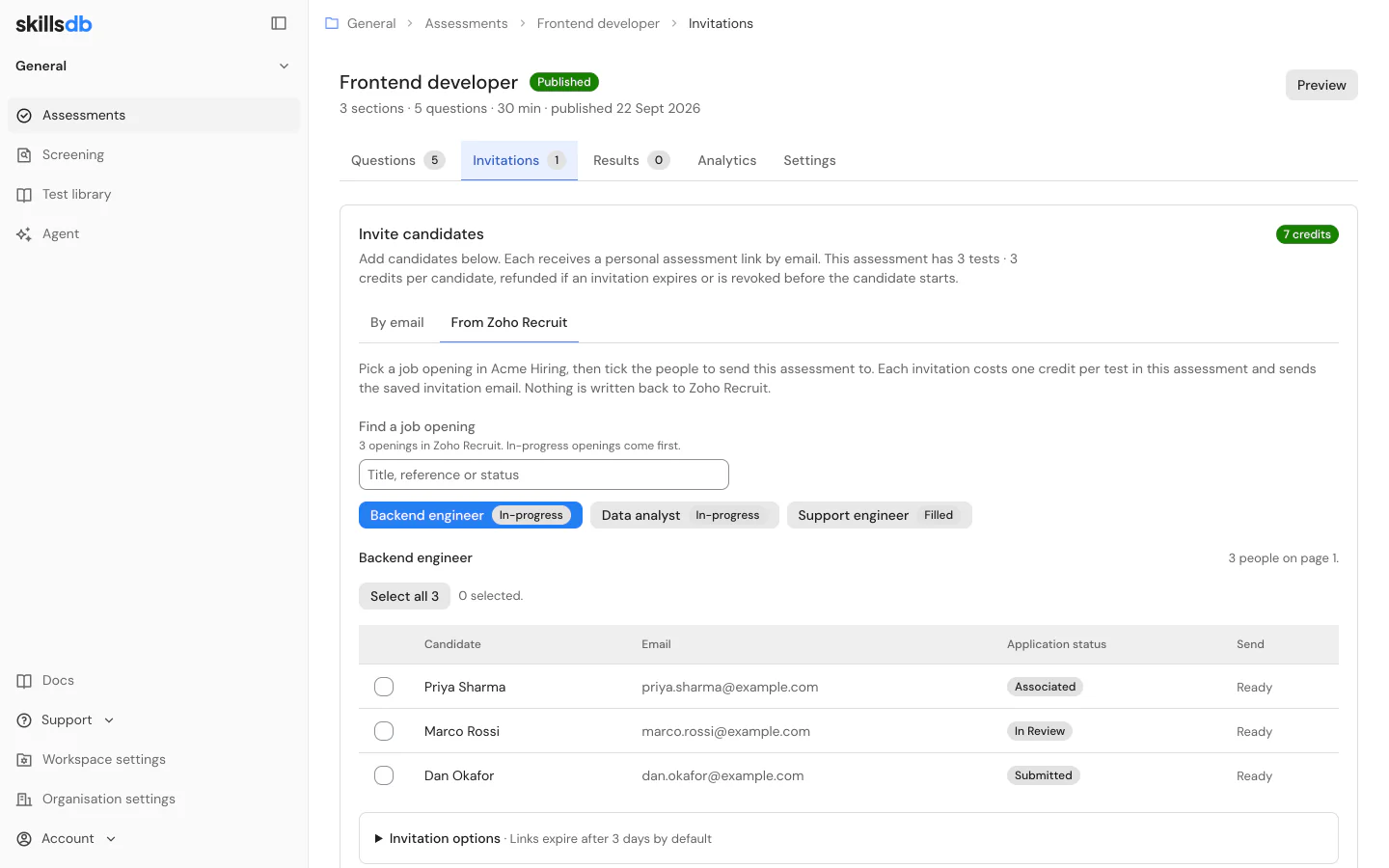Go to Assessments in the breadcrumb
1389x868 pixels.
[x=466, y=23]
